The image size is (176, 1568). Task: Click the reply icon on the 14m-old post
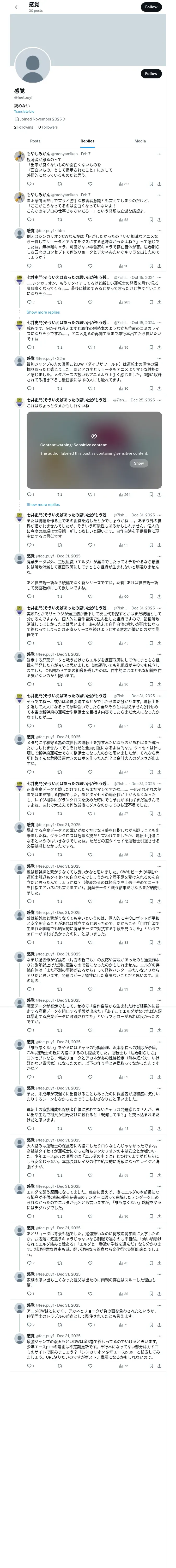29,266
